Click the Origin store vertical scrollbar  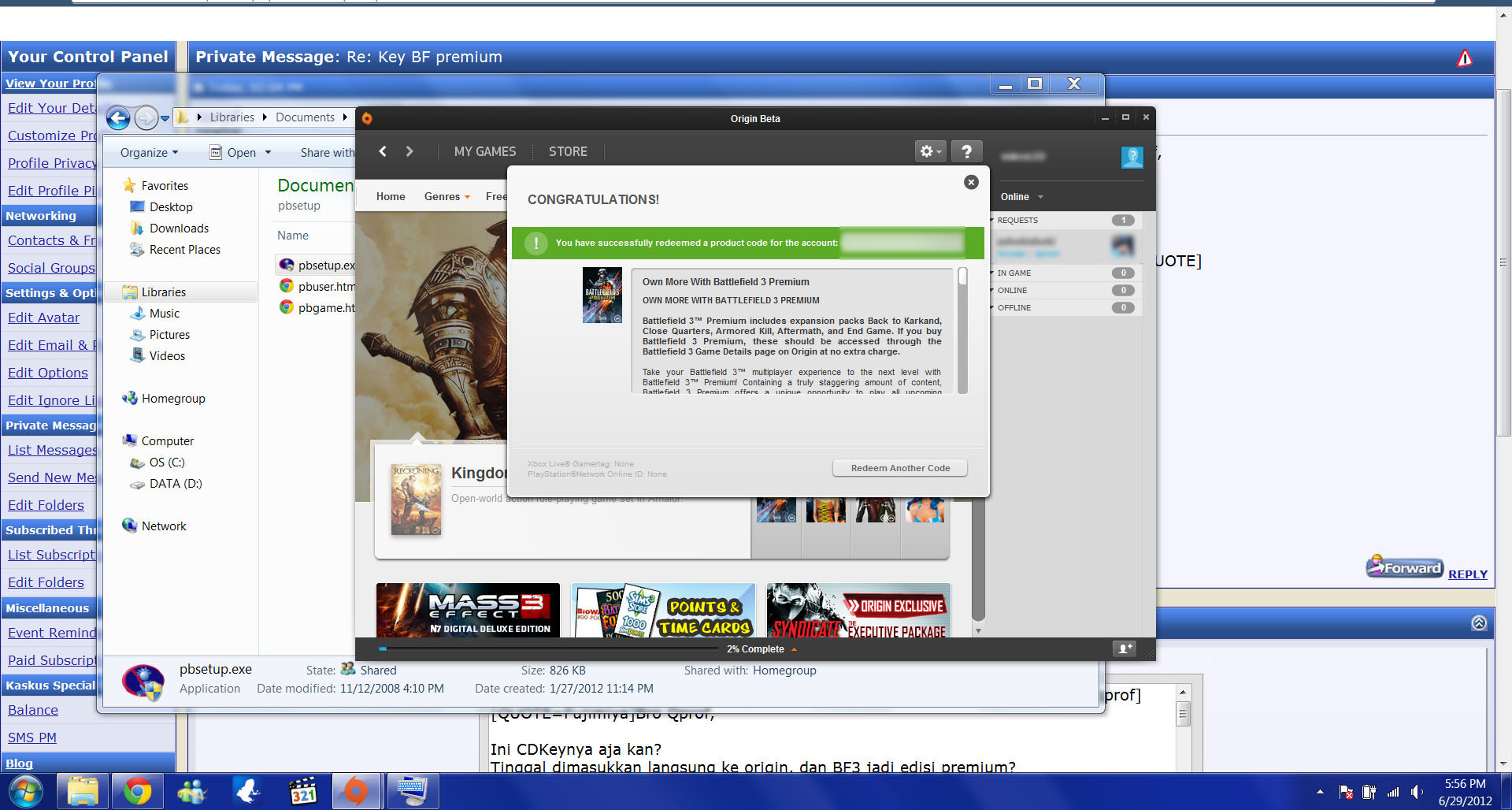coord(978,559)
